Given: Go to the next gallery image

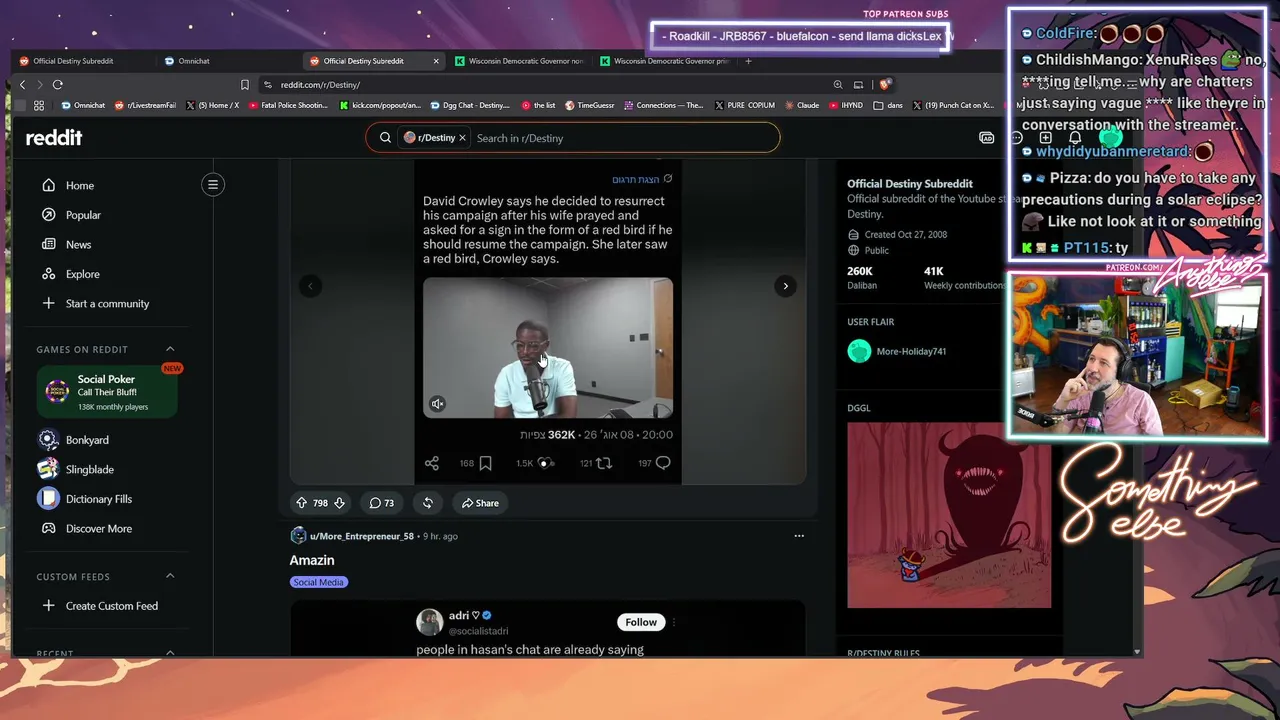Looking at the screenshot, I should click(785, 286).
